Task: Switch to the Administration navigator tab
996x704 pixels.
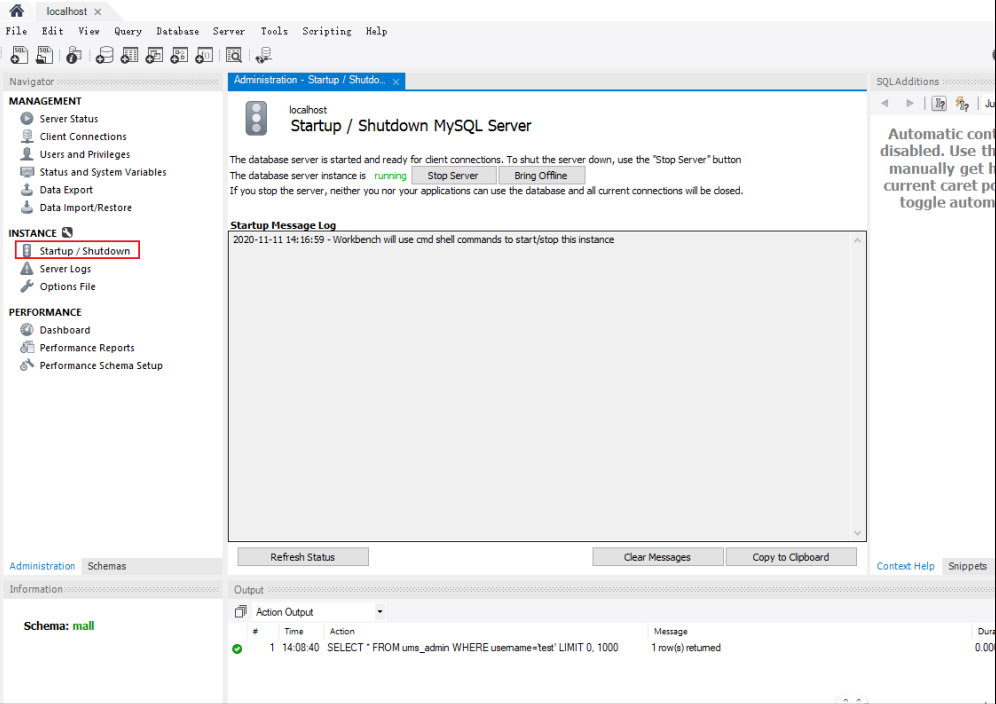Action: 42,565
